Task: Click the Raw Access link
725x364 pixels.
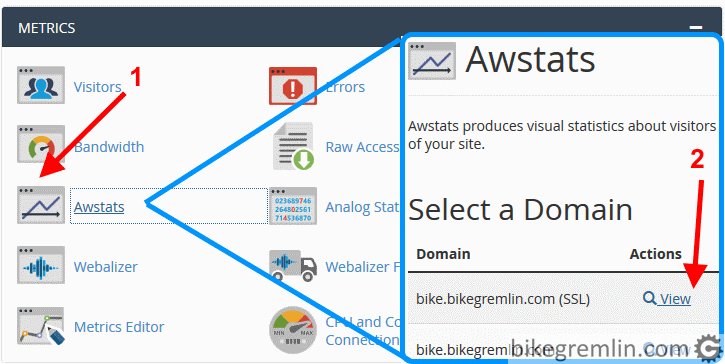Action: pos(362,147)
